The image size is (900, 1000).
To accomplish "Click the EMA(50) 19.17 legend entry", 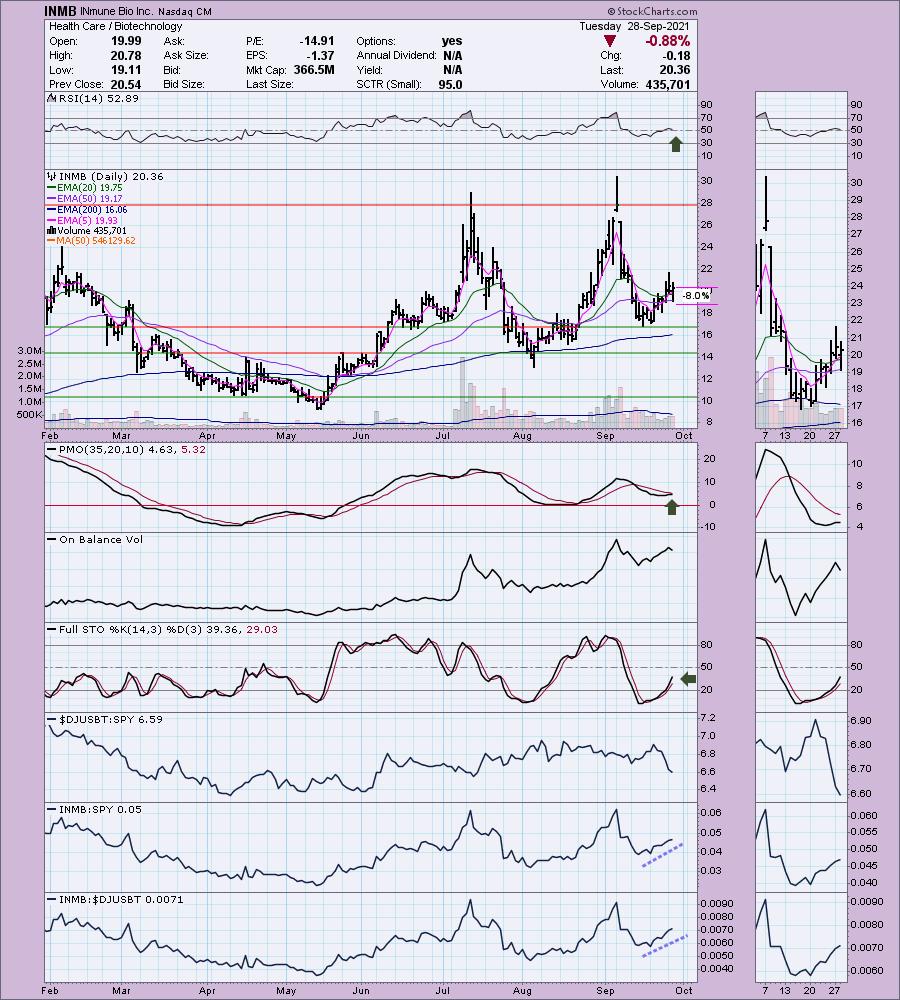I will pyautogui.click(x=90, y=198).
